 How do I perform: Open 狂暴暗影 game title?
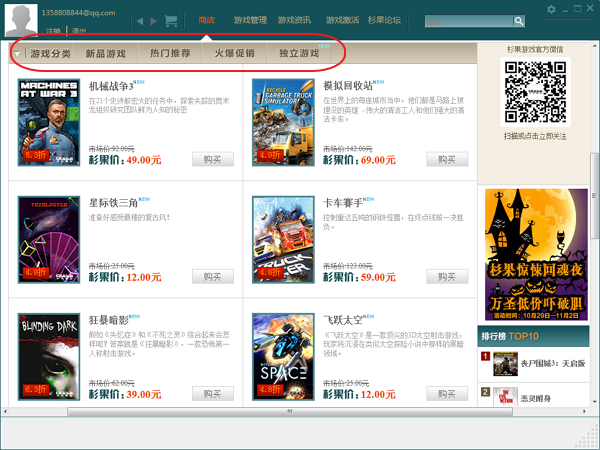(x=109, y=320)
